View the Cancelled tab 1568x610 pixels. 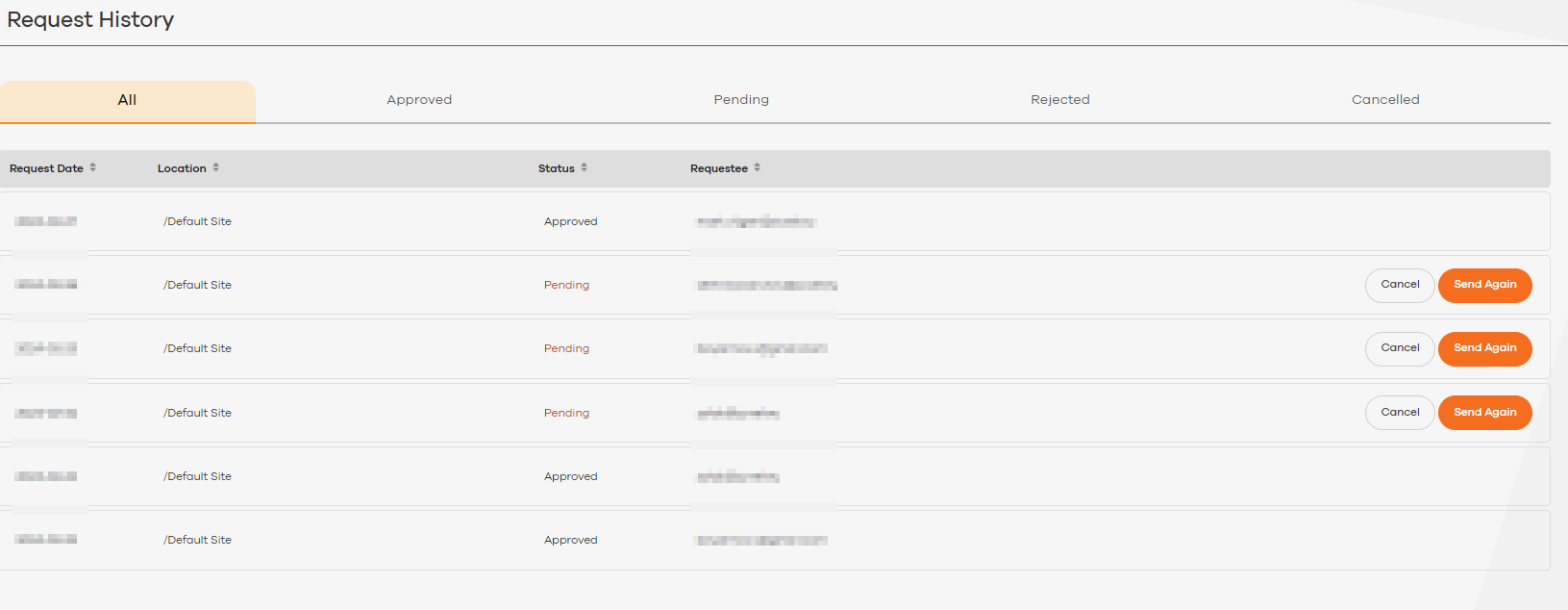(x=1385, y=100)
